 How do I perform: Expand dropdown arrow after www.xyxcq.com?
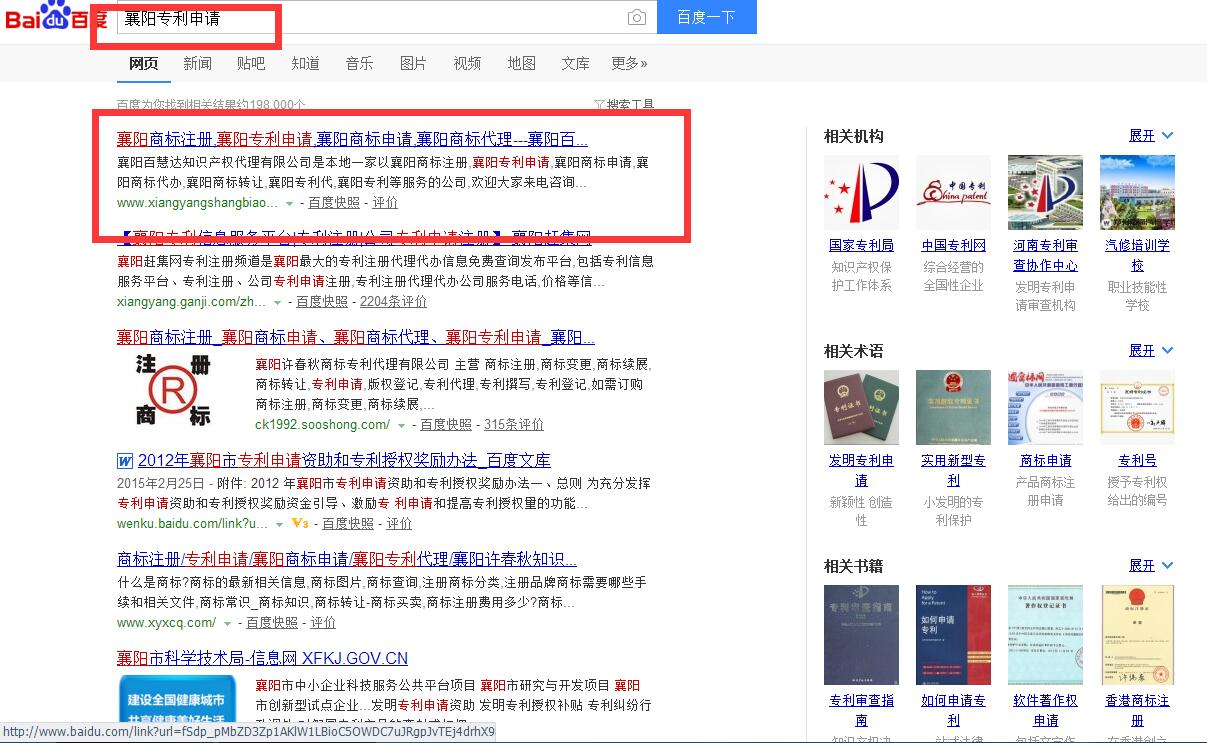pos(228,623)
